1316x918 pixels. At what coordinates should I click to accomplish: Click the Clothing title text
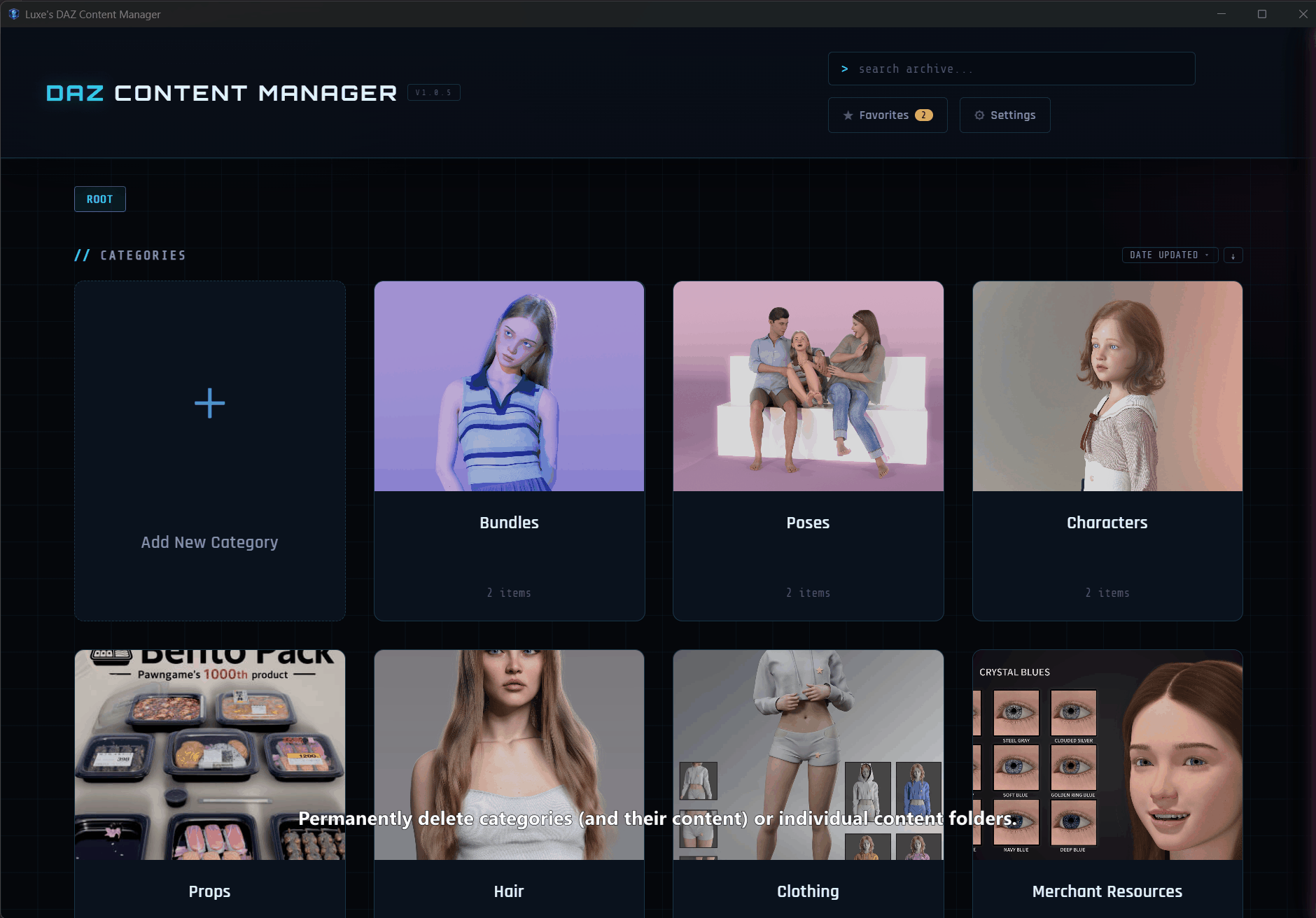tap(808, 891)
